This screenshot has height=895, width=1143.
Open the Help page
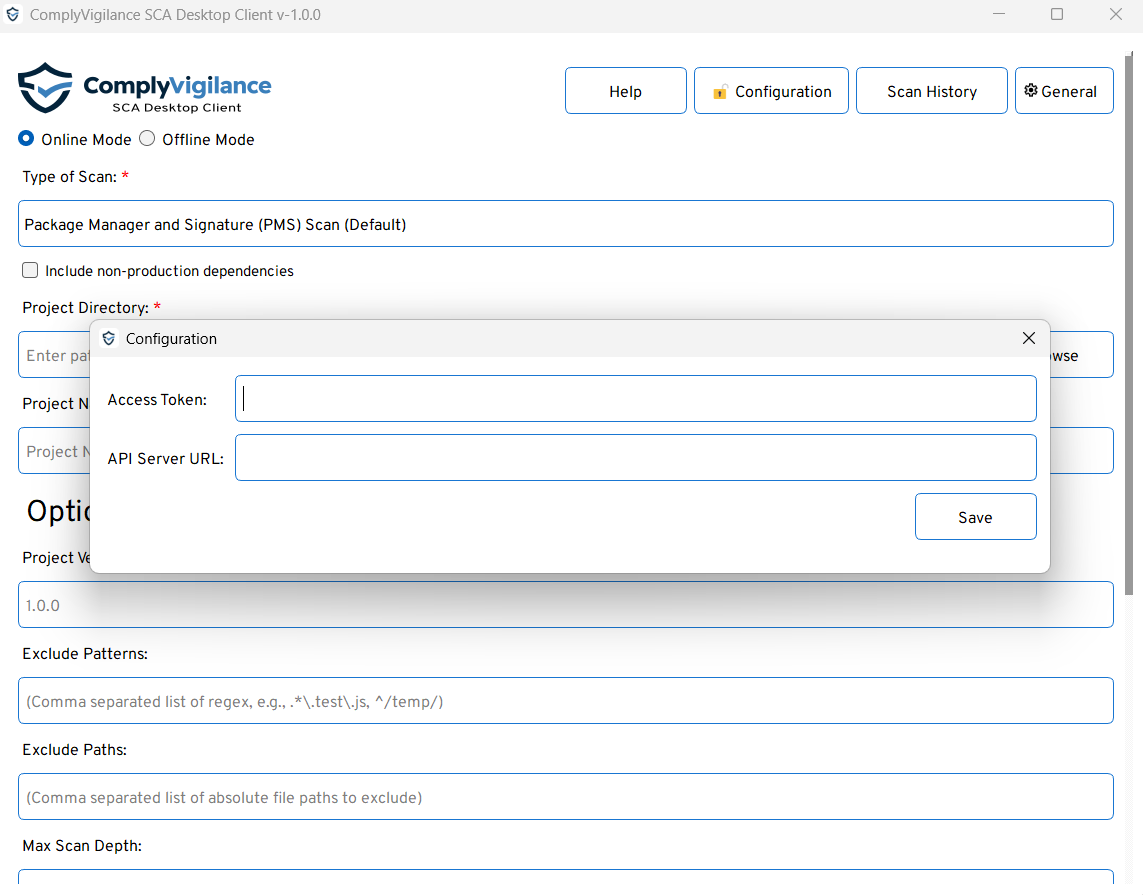point(625,91)
